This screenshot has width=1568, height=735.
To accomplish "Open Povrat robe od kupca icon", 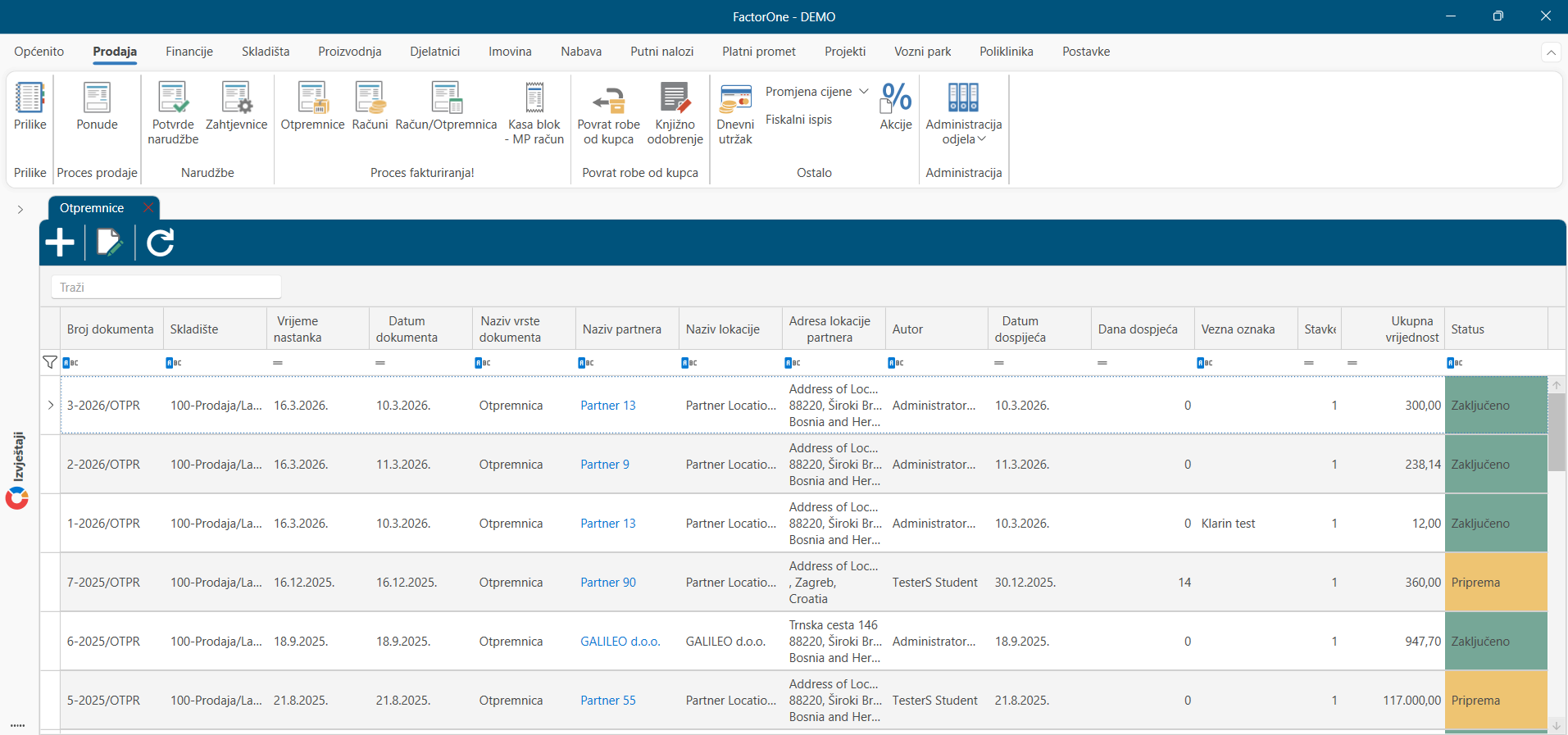I will point(608,113).
